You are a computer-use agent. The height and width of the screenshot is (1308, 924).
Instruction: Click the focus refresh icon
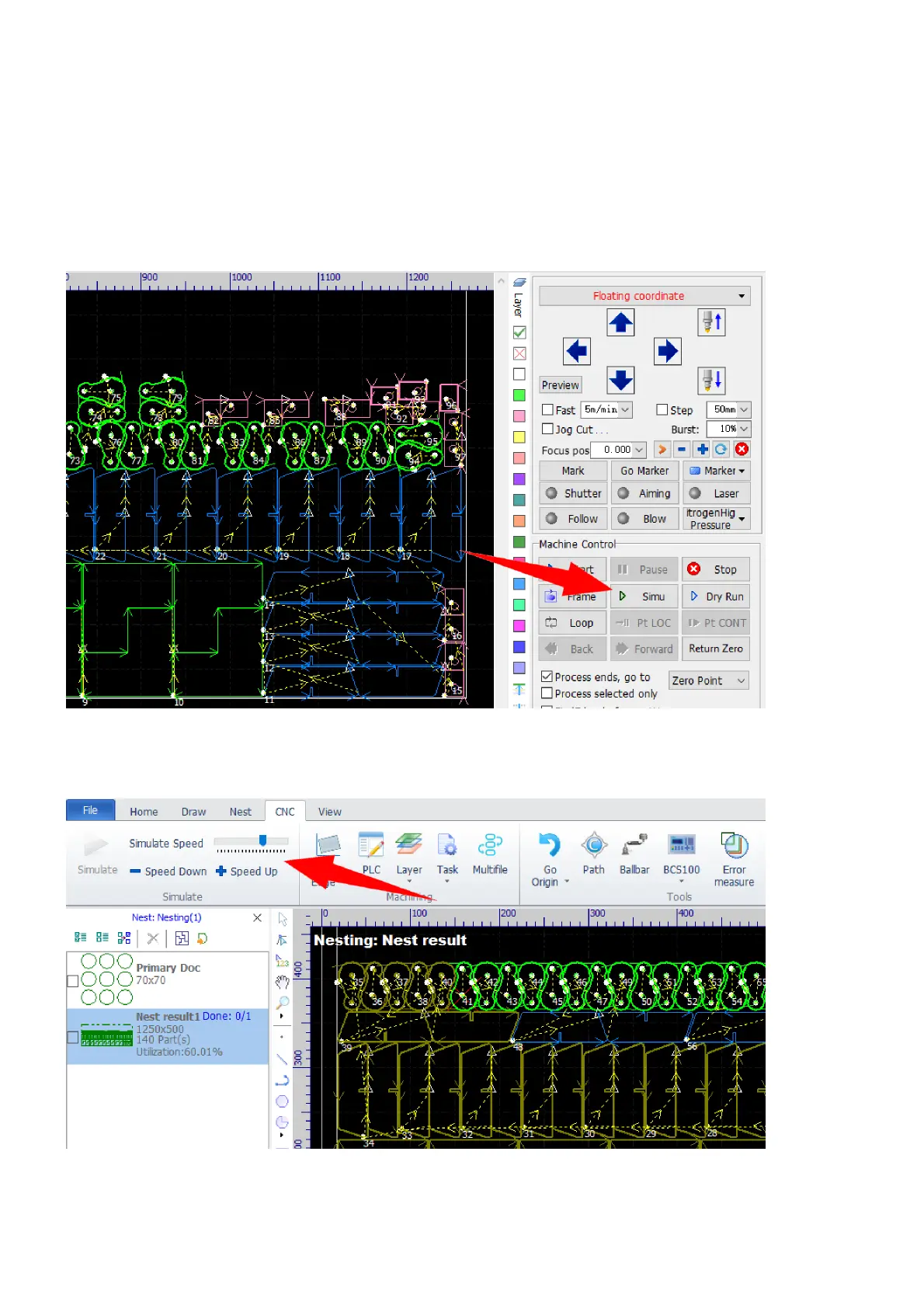(x=721, y=450)
